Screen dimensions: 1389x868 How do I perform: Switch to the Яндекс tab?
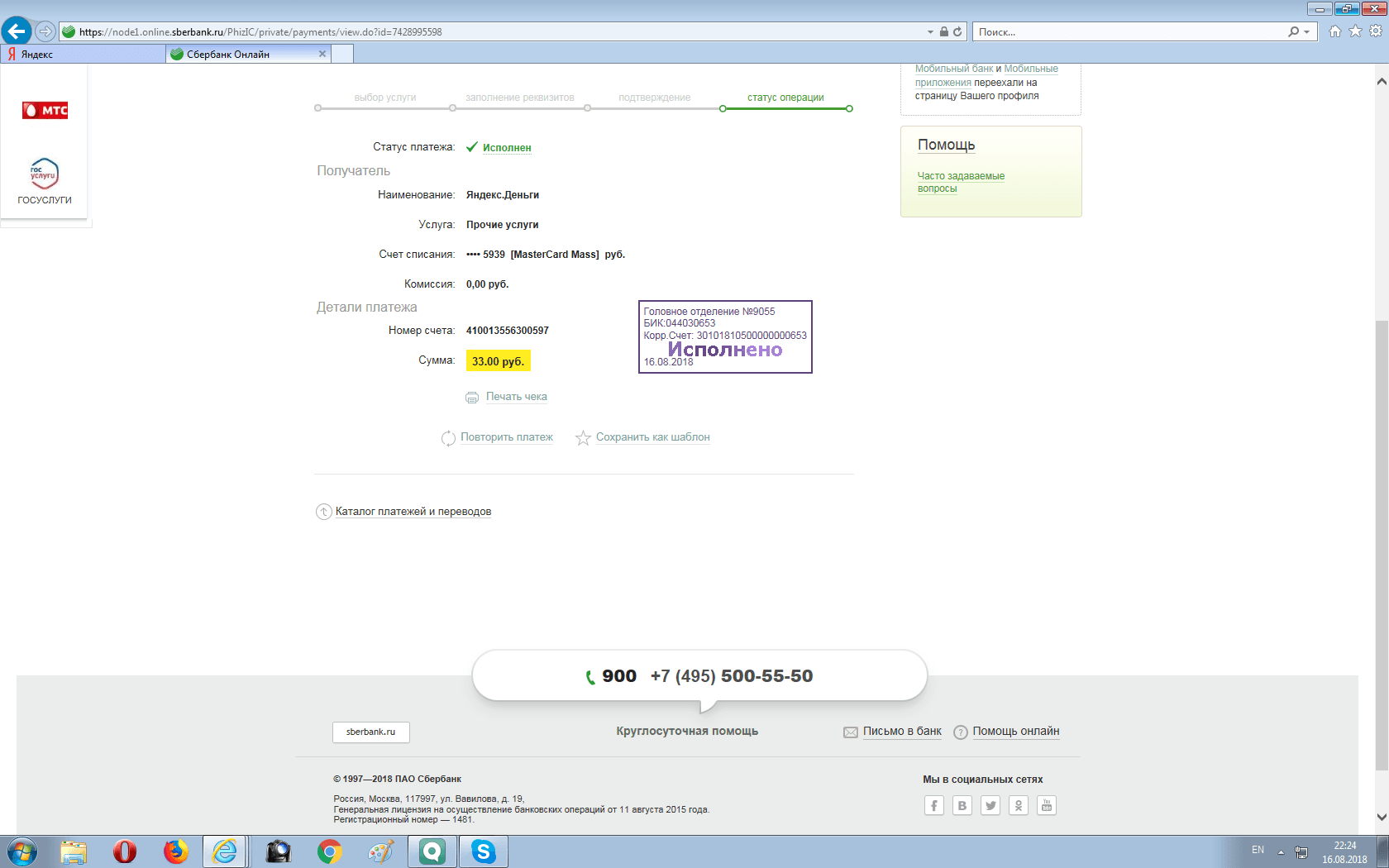[x=83, y=54]
